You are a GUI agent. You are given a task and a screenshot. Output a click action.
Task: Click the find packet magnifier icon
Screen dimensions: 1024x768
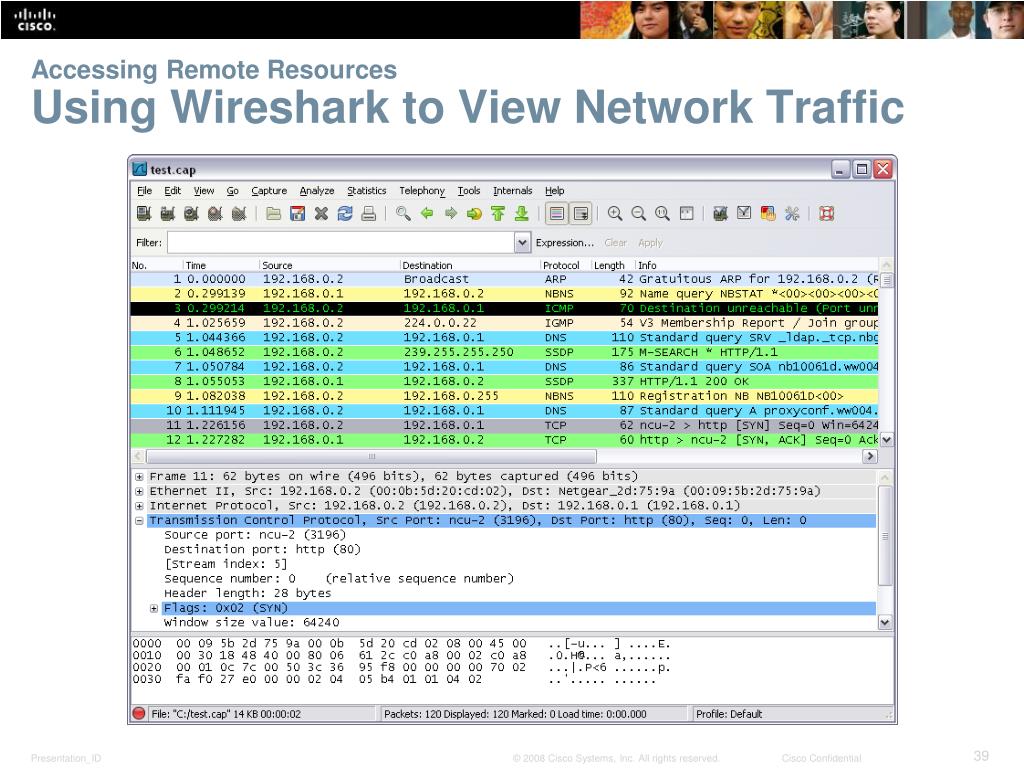(x=403, y=214)
